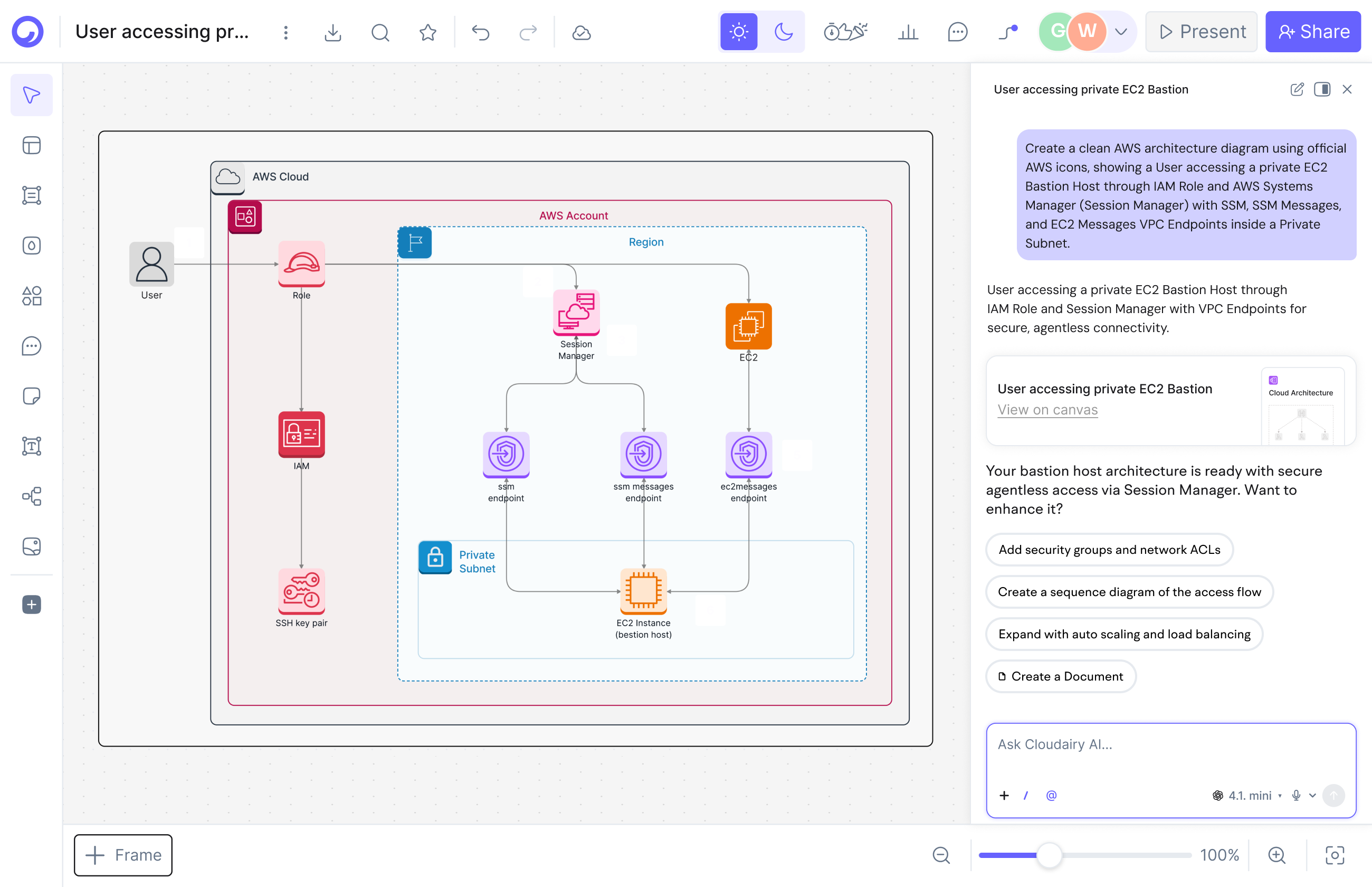The image size is (1372, 887).
Task: Click the send arrow button in AI input
Action: (1333, 796)
